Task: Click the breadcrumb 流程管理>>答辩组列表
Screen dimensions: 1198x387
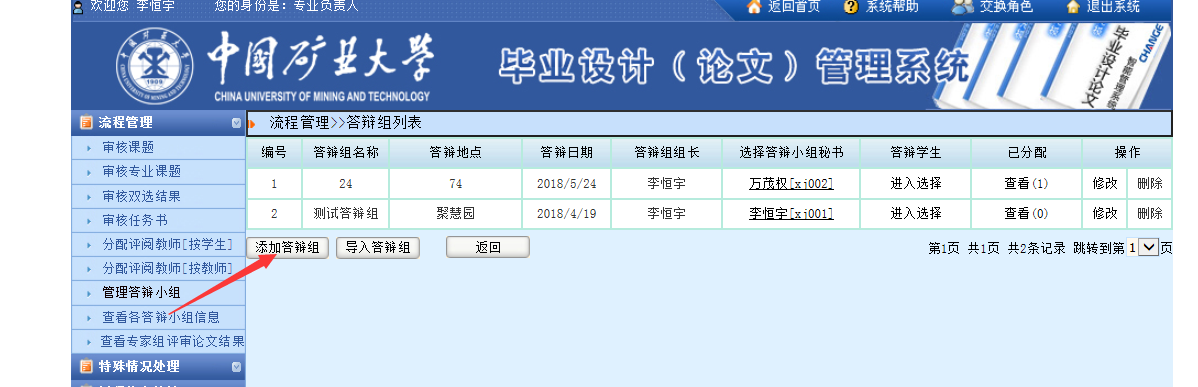Action: pyautogui.click(x=345, y=123)
